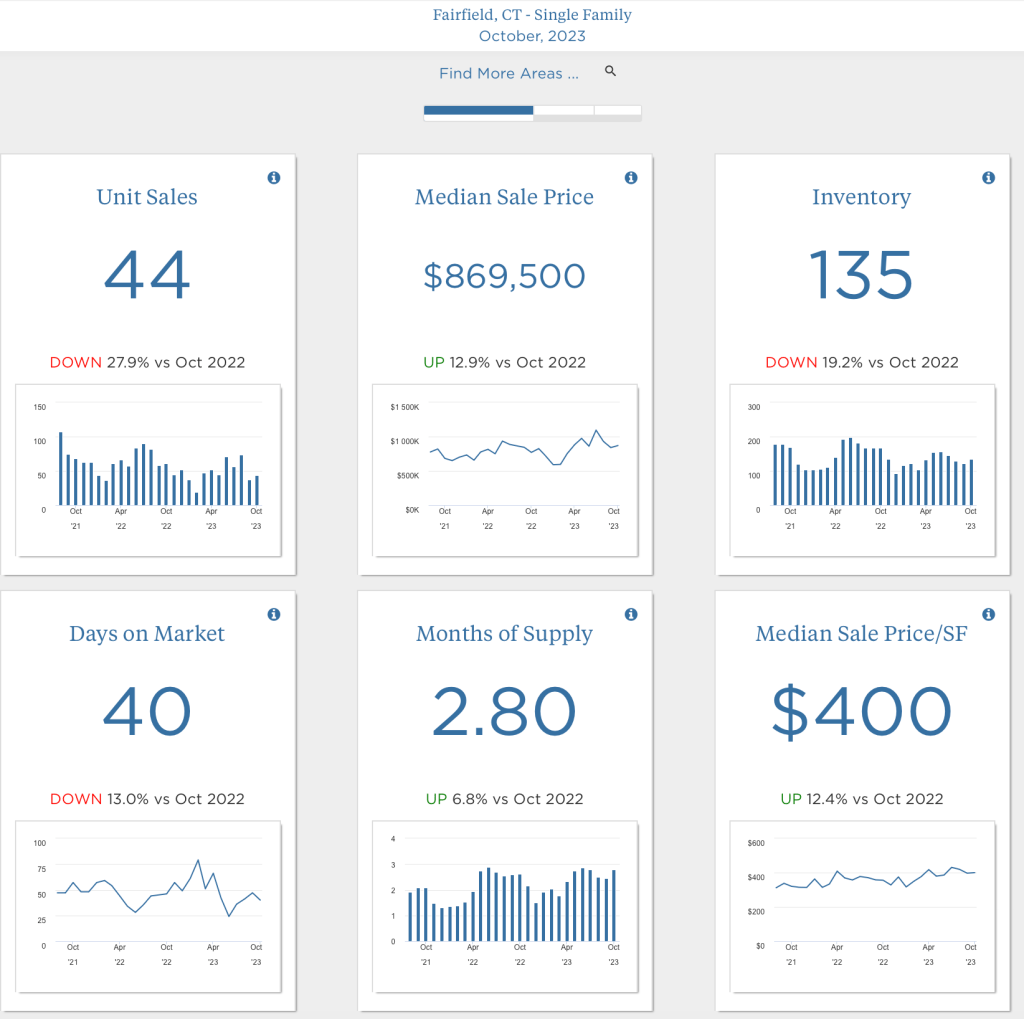
Task: Click the magnifying glass search icon
Action: coord(611,72)
